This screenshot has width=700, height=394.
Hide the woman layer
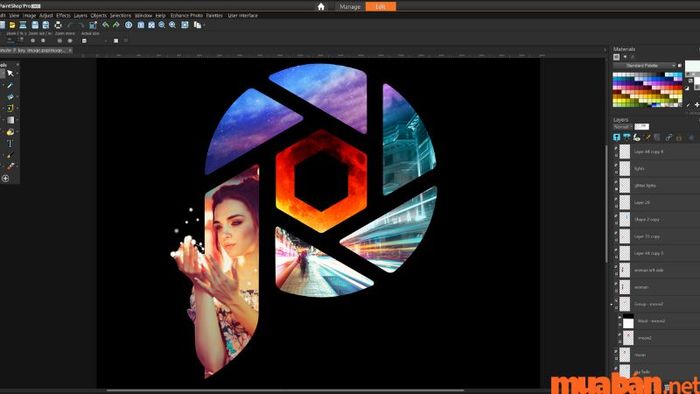click(x=616, y=285)
